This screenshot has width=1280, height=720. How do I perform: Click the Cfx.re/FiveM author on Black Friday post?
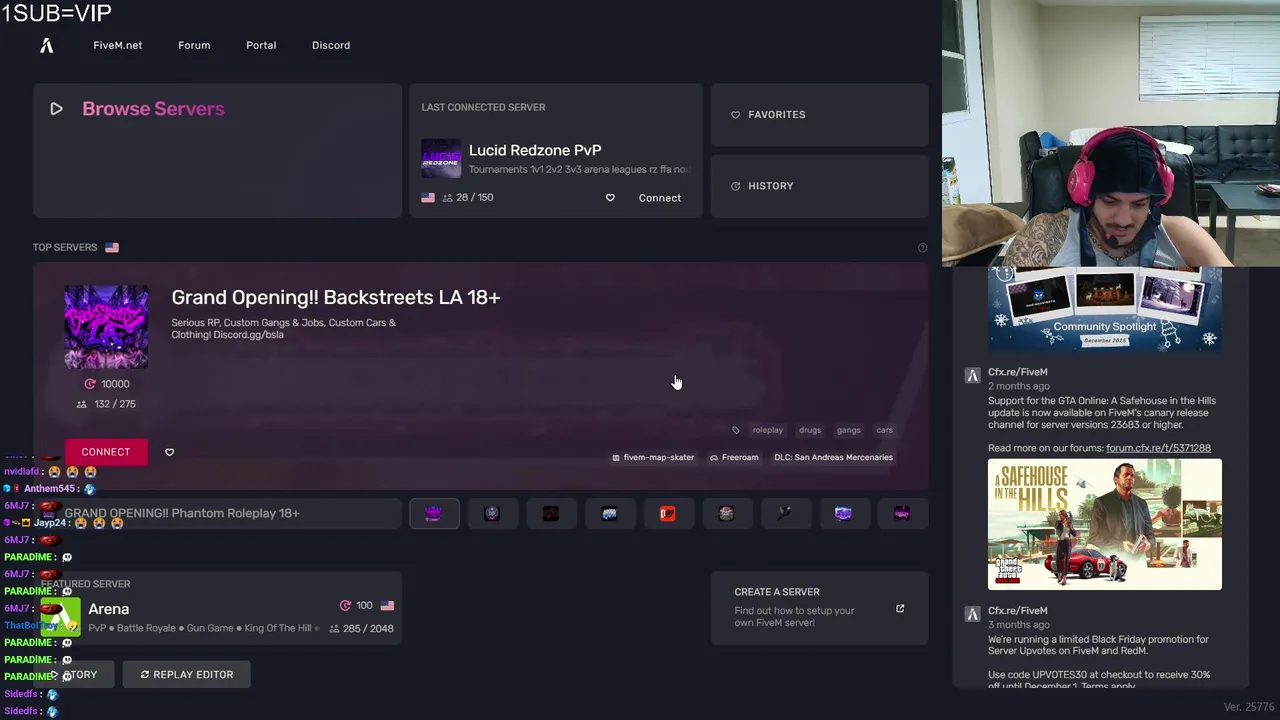pyautogui.click(x=1018, y=611)
